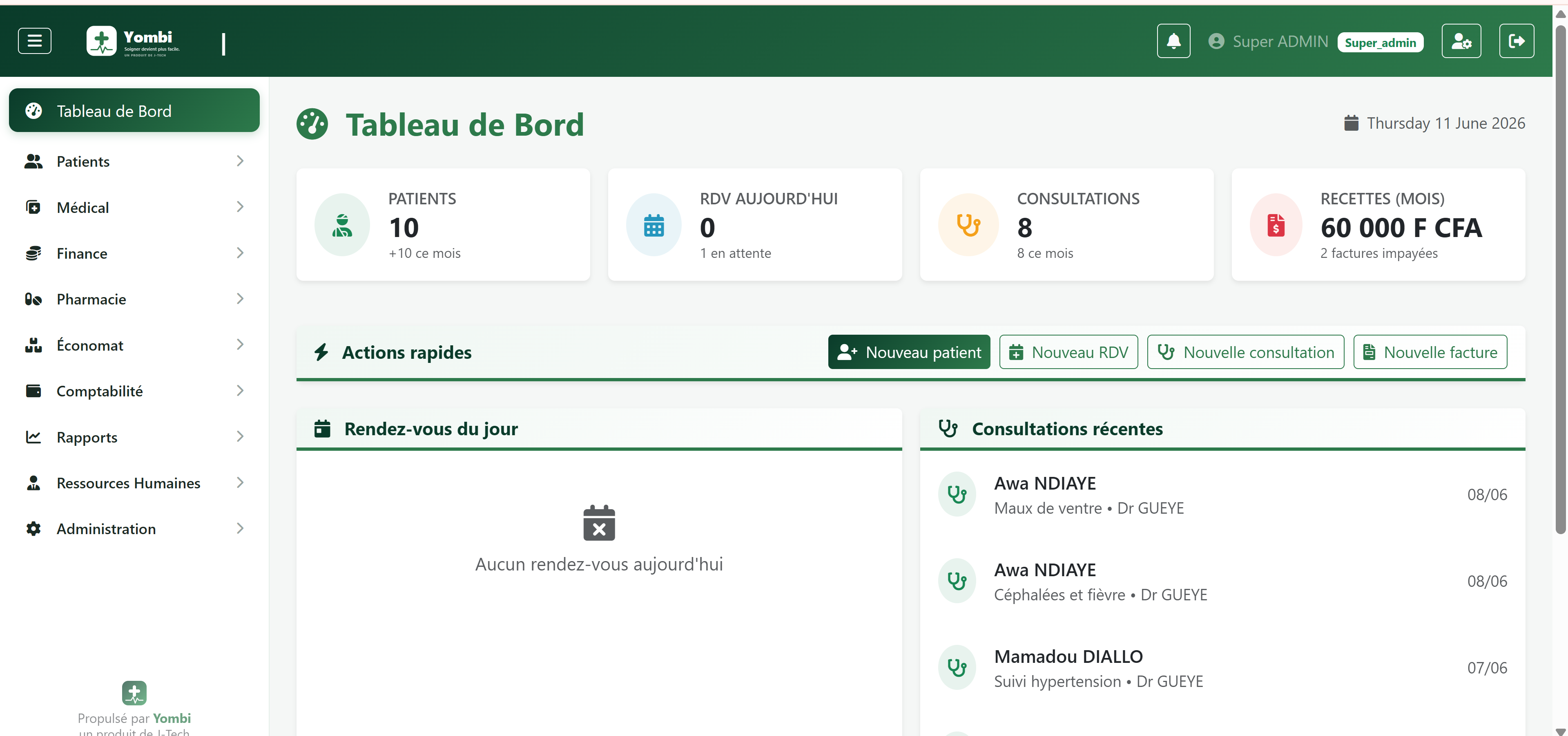Click the Recettes invoice card icon
This screenshot has width=1568, height=736.
[x=1276, y=225]
